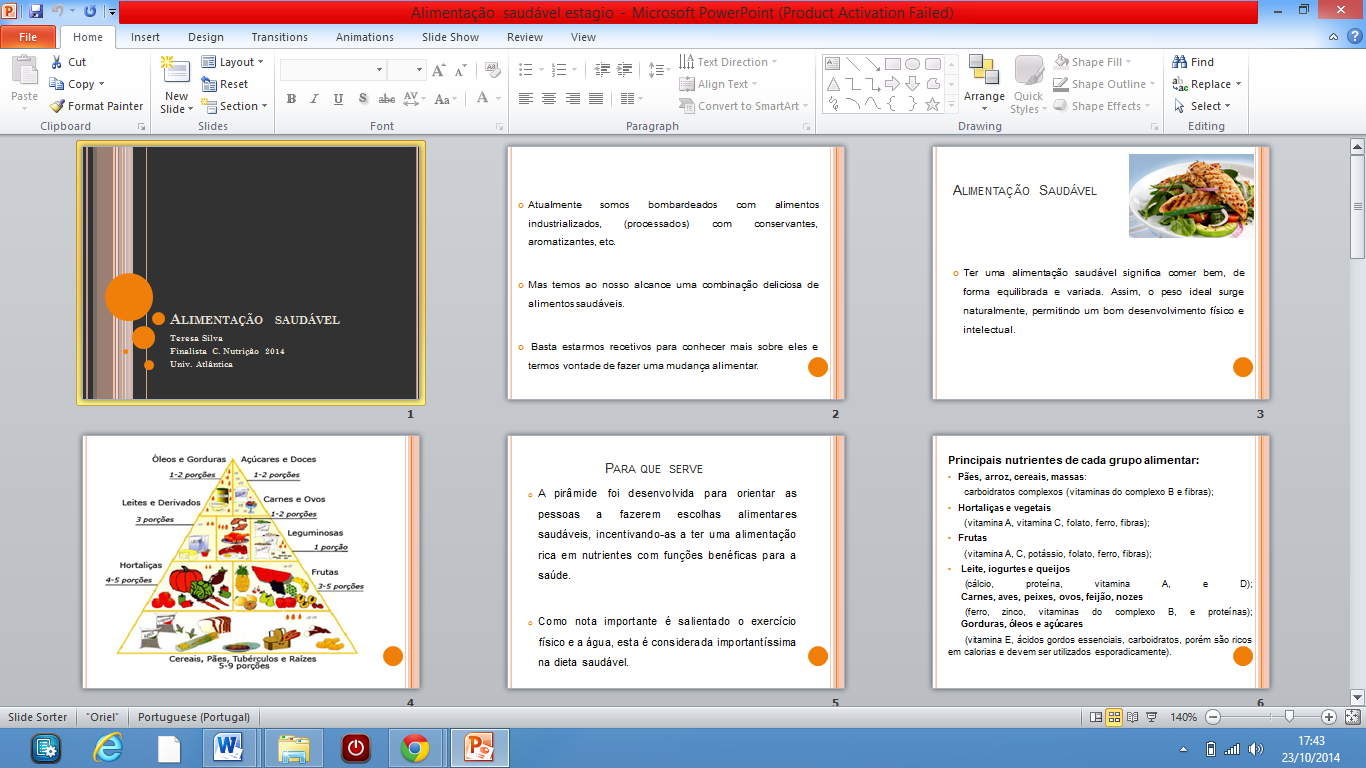Image resolution: width=1366 pixels, height=768 pixels.
Task: Click the Redo icon in title bar
Action: coord(90,12)
